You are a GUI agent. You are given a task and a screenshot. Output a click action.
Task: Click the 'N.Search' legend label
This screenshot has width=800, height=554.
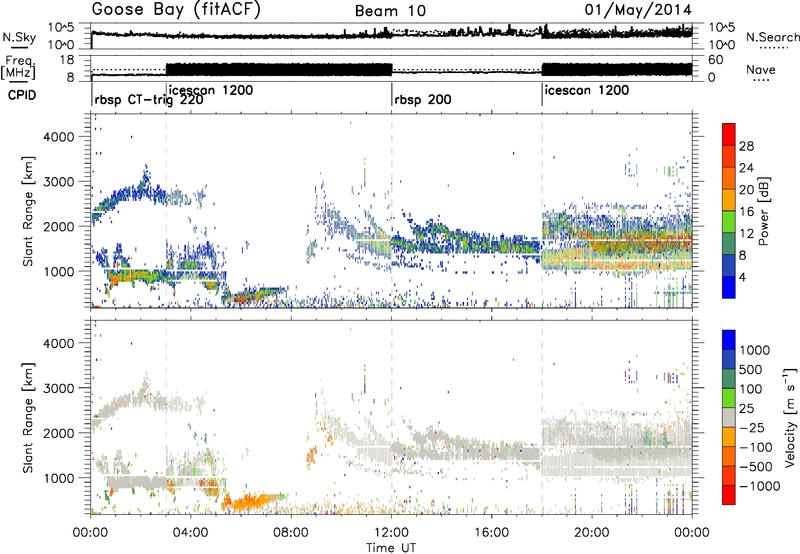click(x=772, y=37)
